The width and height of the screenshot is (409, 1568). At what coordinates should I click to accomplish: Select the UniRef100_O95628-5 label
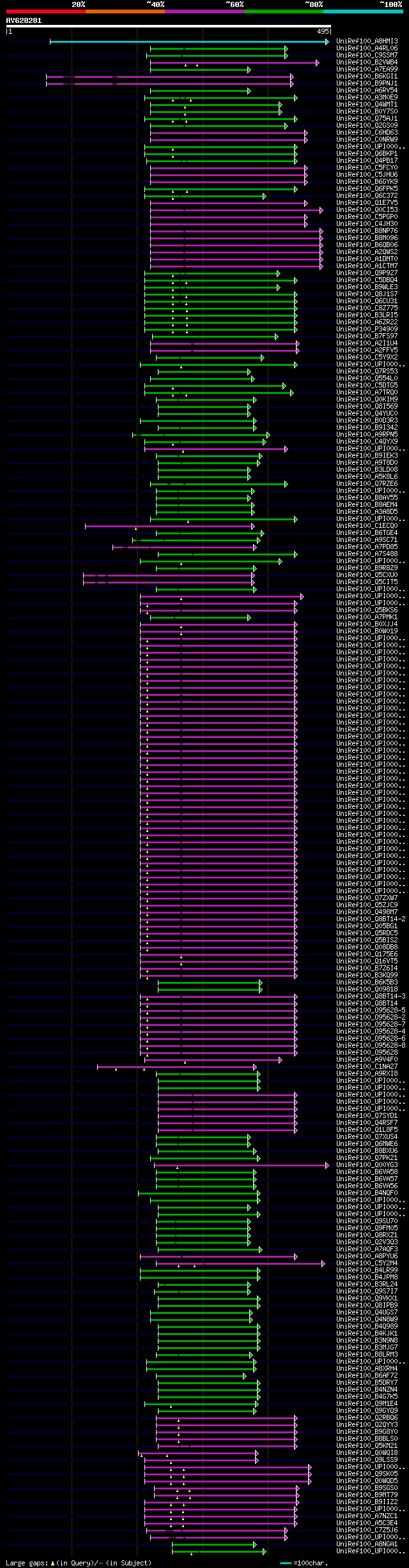click(x=371, y=1011)
